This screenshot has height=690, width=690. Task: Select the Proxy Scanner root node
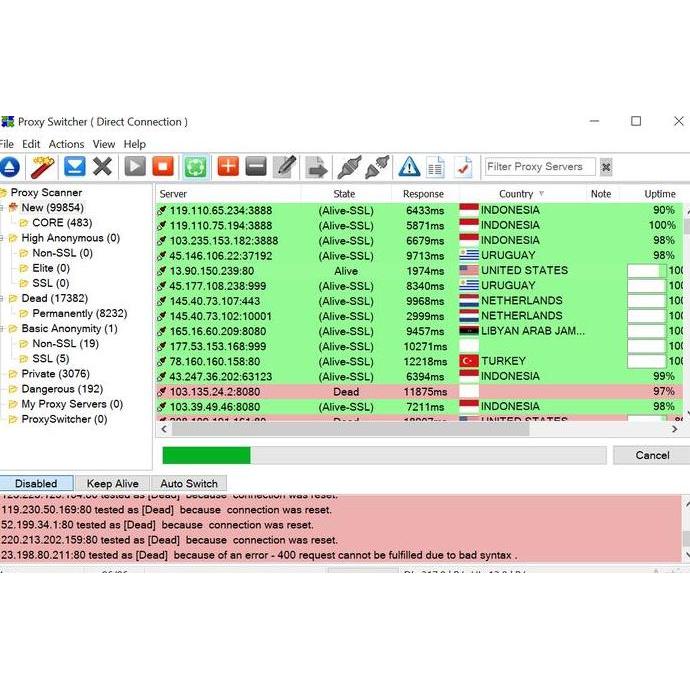coord(46,193)
